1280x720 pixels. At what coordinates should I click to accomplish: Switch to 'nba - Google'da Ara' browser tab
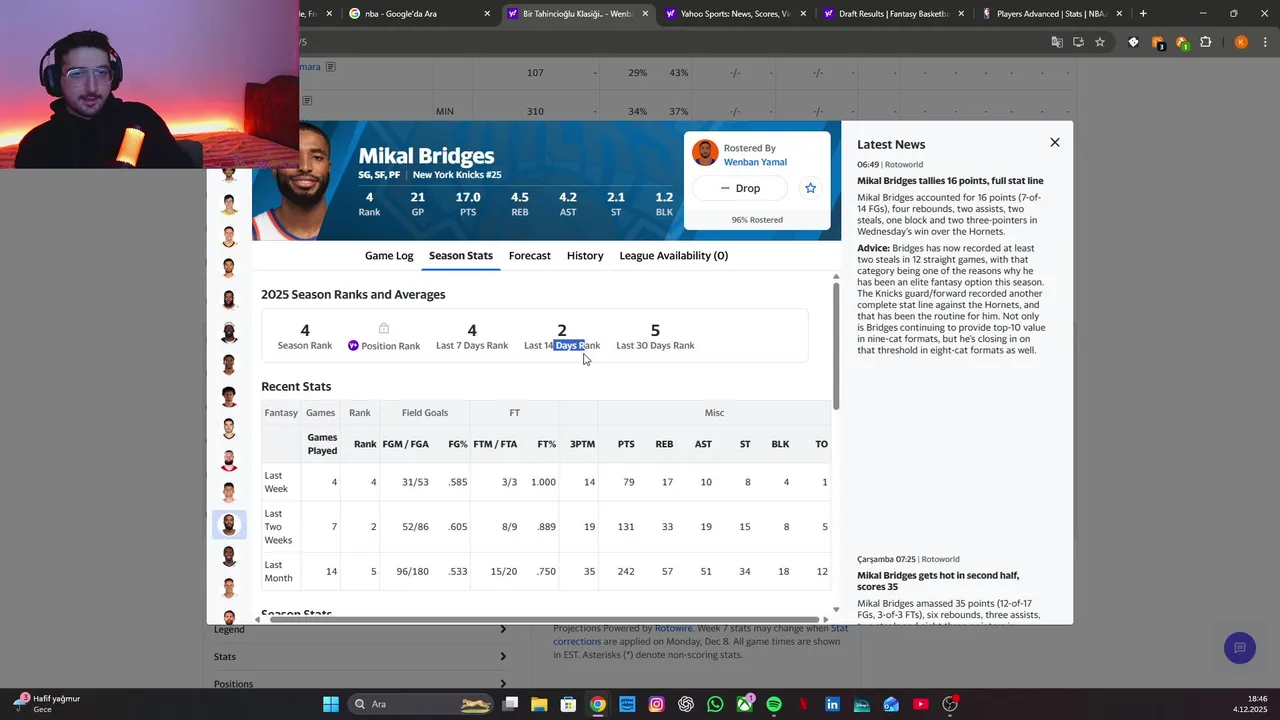pos(410,14)
